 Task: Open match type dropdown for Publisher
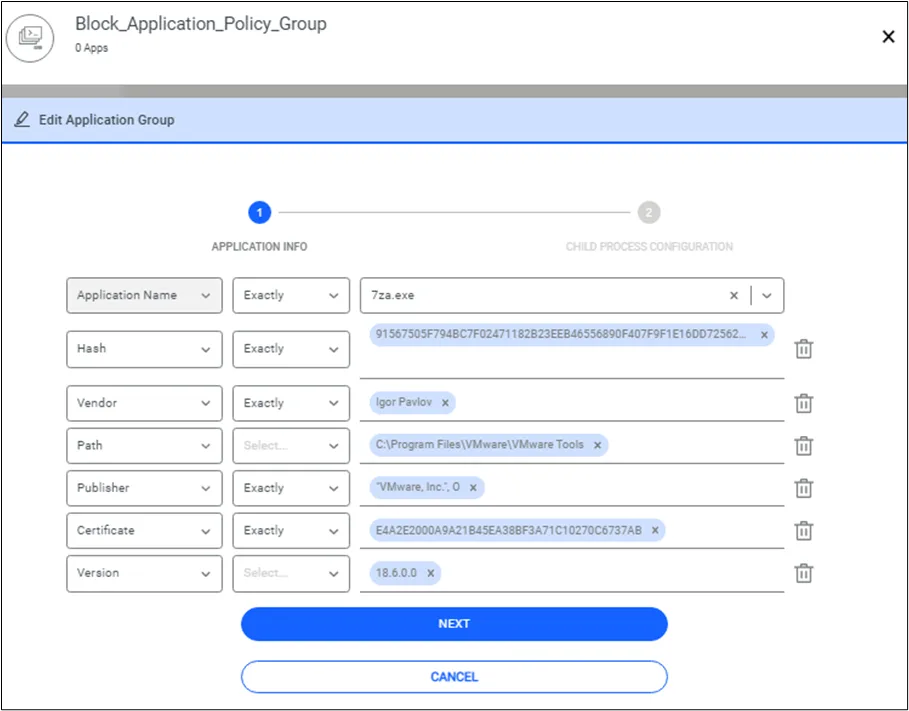click(x=291, y=488)
